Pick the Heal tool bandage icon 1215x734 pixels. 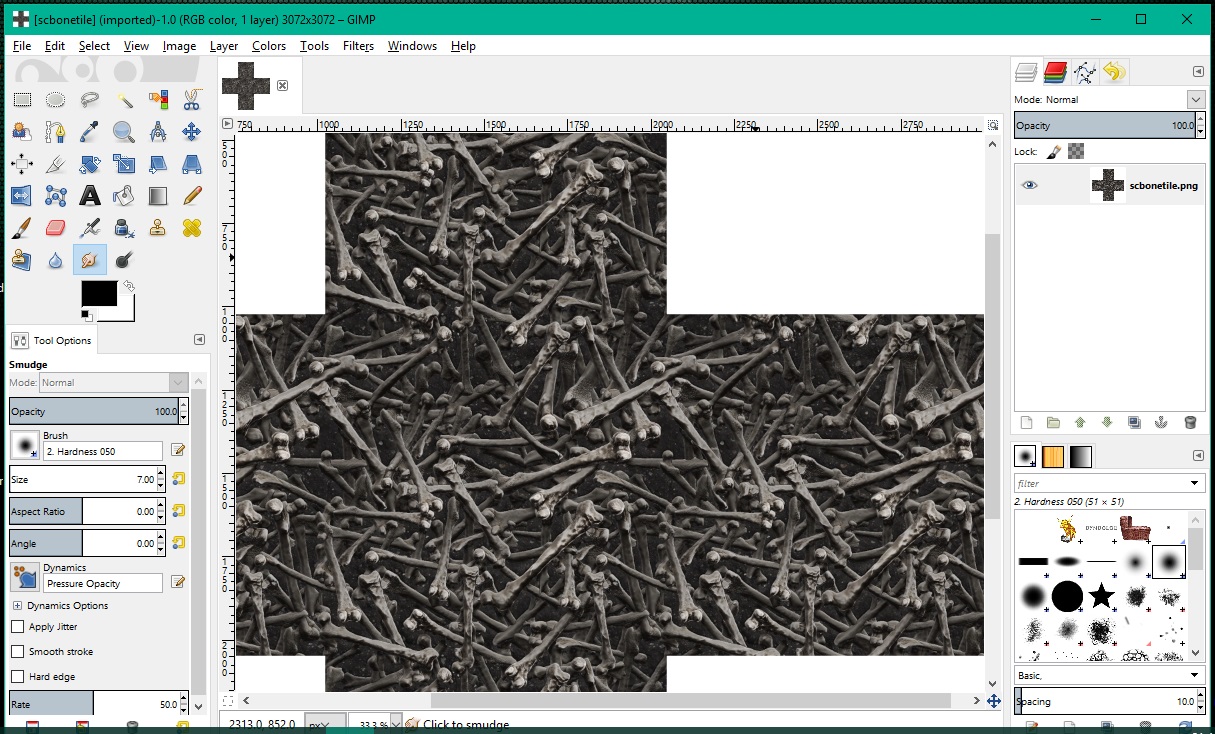click(x=192, y=228)
